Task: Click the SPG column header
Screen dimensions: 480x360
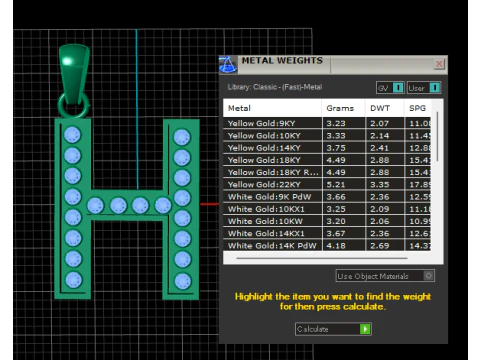Action: pyautogui.click(x=417, y=108)
